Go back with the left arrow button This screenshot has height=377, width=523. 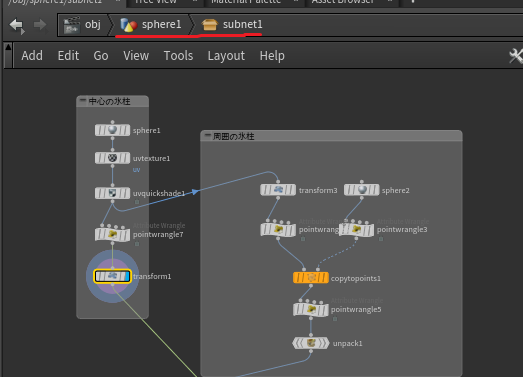17,25
